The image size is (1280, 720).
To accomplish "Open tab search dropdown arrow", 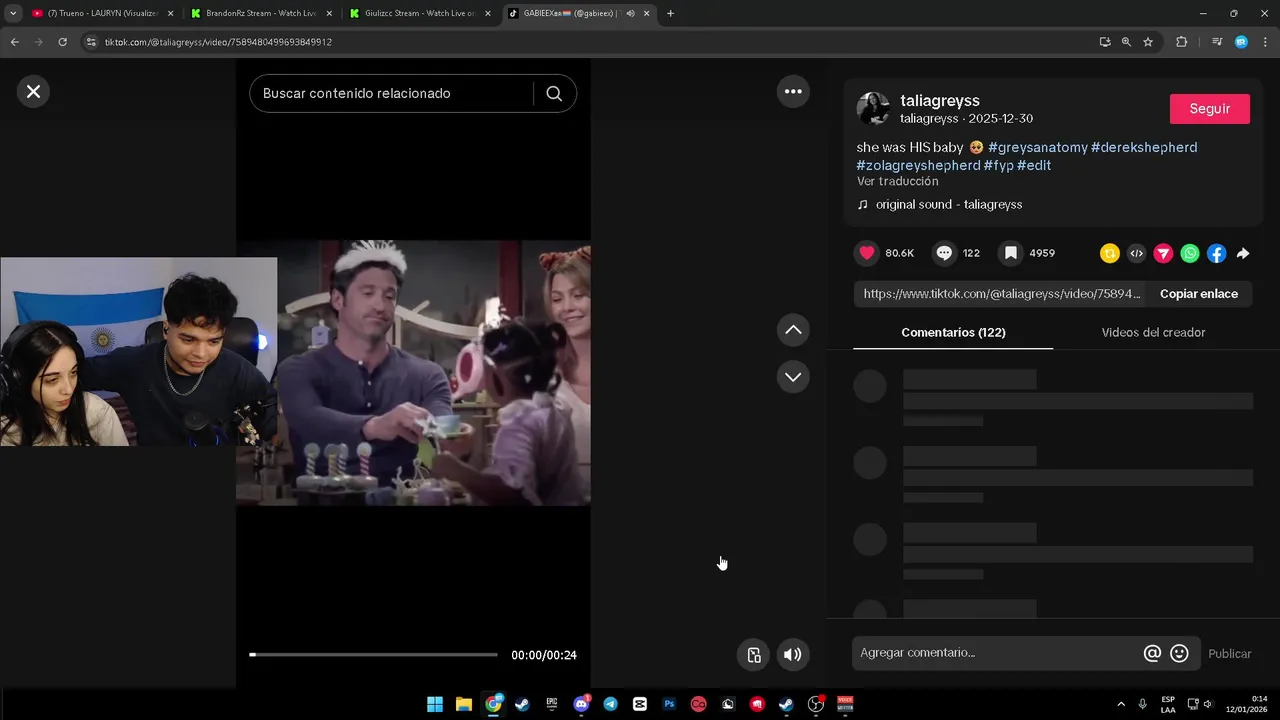I will (12, 13).
